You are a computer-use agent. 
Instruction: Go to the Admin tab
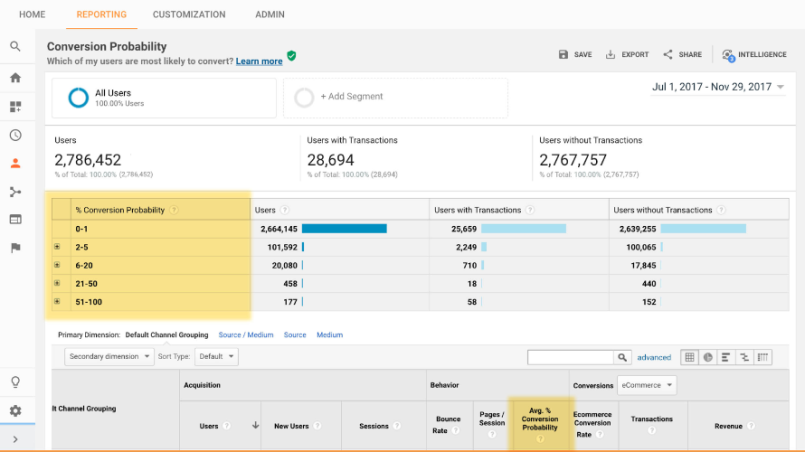pos(270,15)
